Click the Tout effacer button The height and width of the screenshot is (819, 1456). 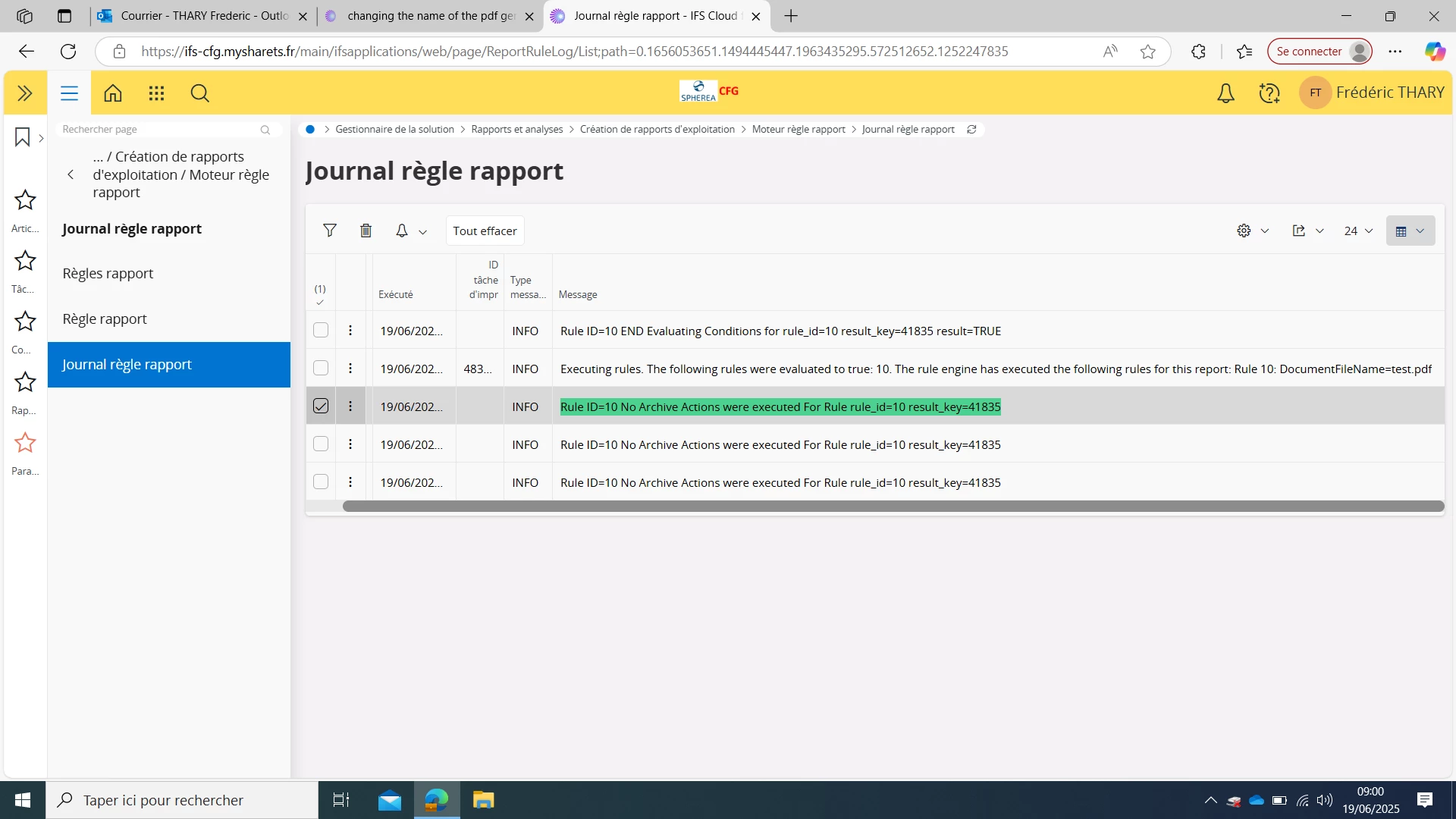485,231
